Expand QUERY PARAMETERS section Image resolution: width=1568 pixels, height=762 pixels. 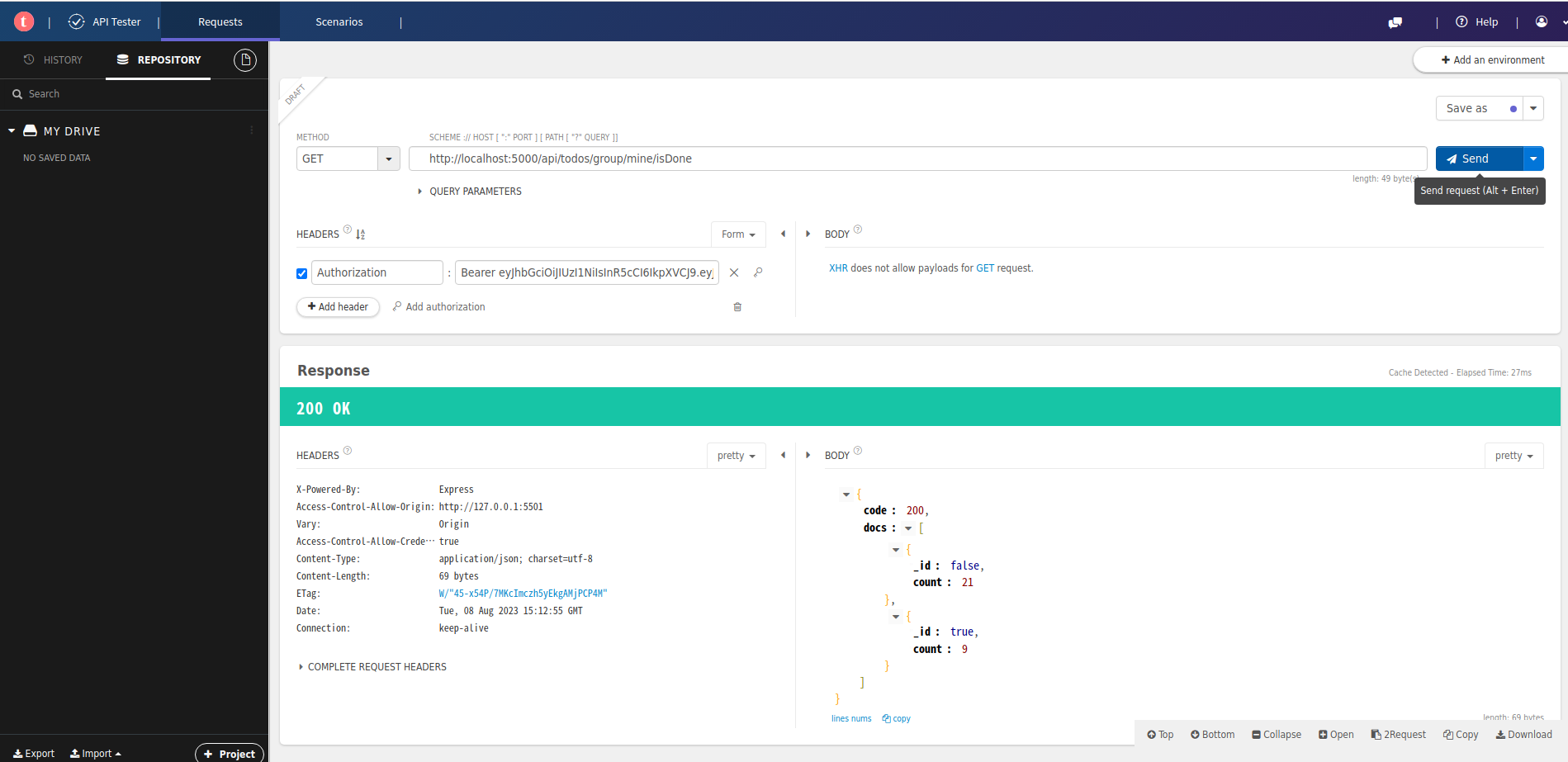point(470,192)
